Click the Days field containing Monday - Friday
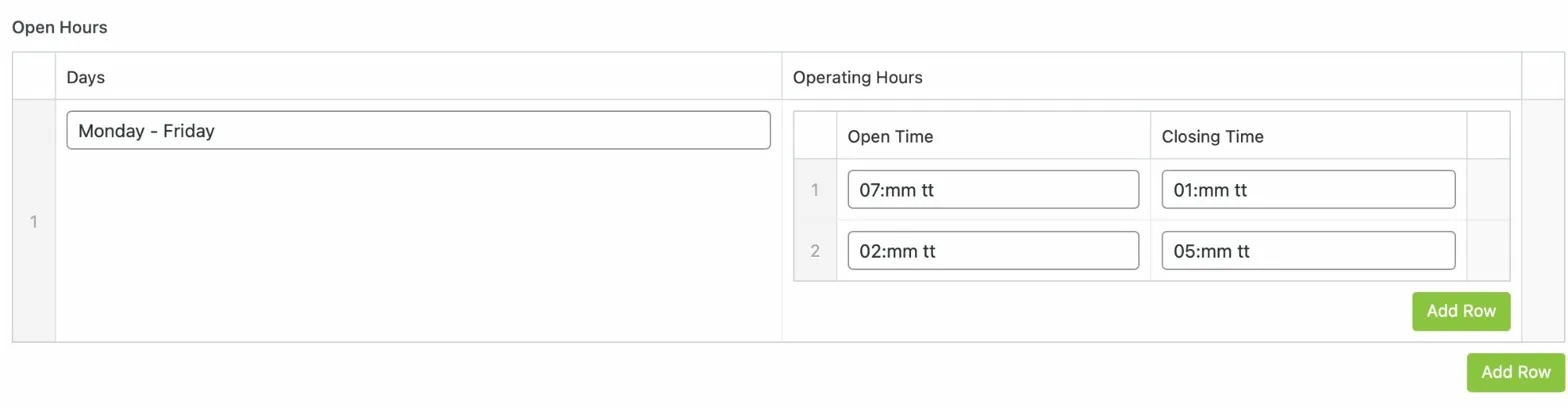This screenshot has width=1568, height=408. click(x=418, y=130)
